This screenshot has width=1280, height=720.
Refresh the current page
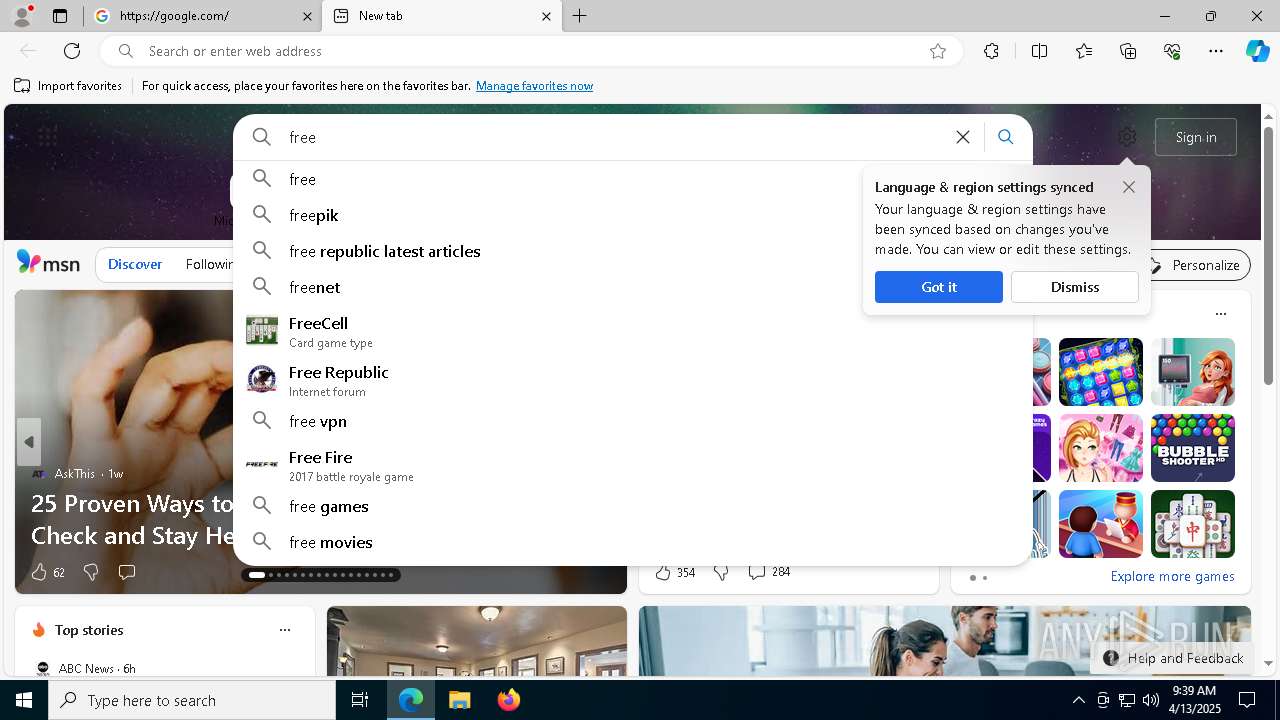(72, 51)
